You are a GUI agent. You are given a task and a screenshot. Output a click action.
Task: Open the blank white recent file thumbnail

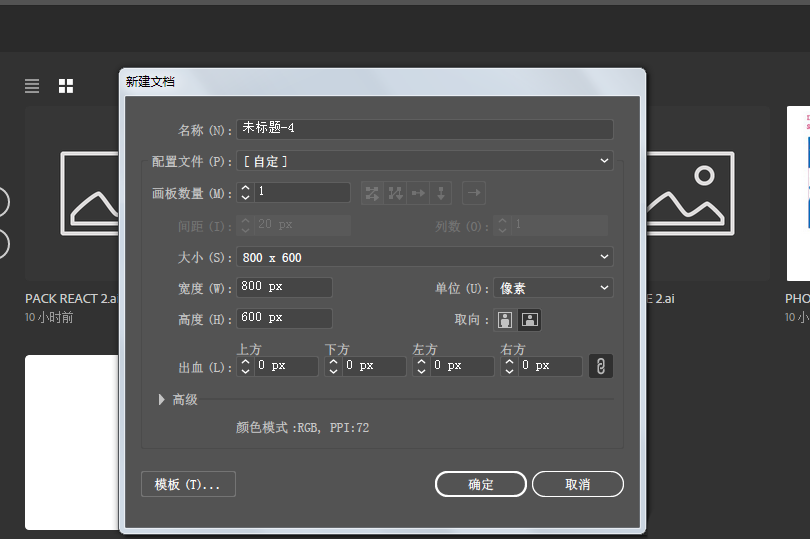point(72,442)
